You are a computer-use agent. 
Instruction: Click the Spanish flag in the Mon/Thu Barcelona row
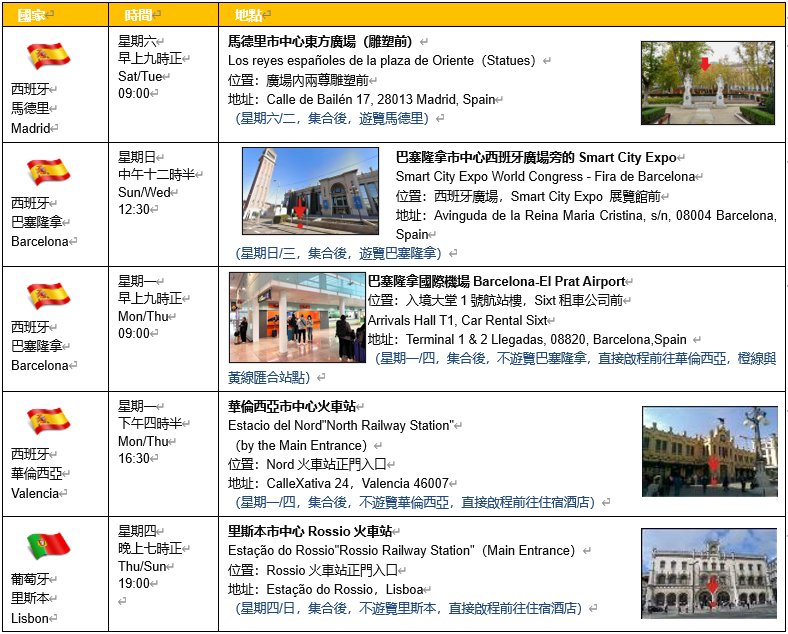coord(48,295)
